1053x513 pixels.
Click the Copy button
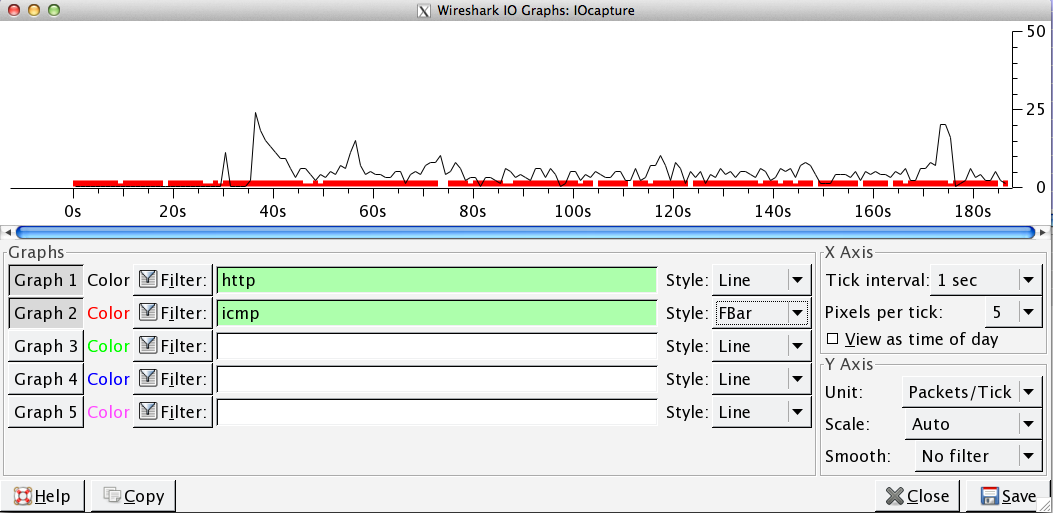(x=134, y=496)
